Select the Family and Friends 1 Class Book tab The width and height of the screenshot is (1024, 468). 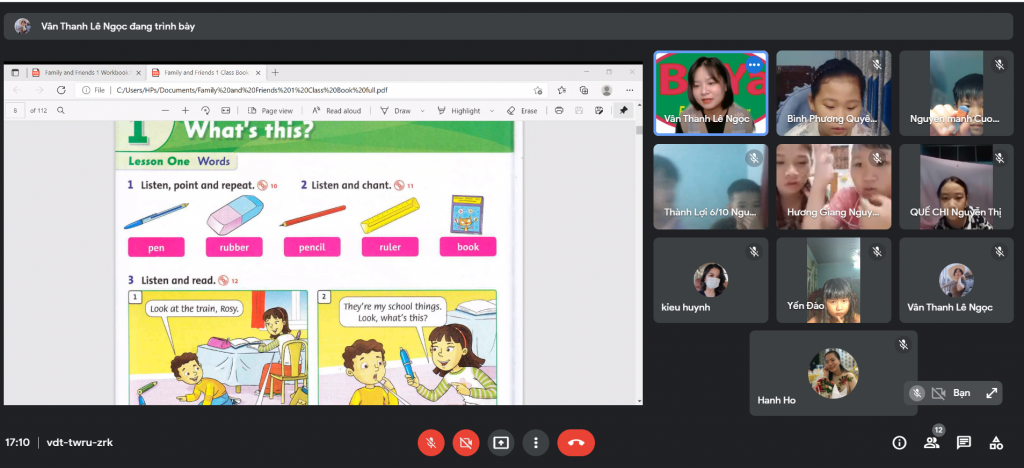tap(205, 73)
